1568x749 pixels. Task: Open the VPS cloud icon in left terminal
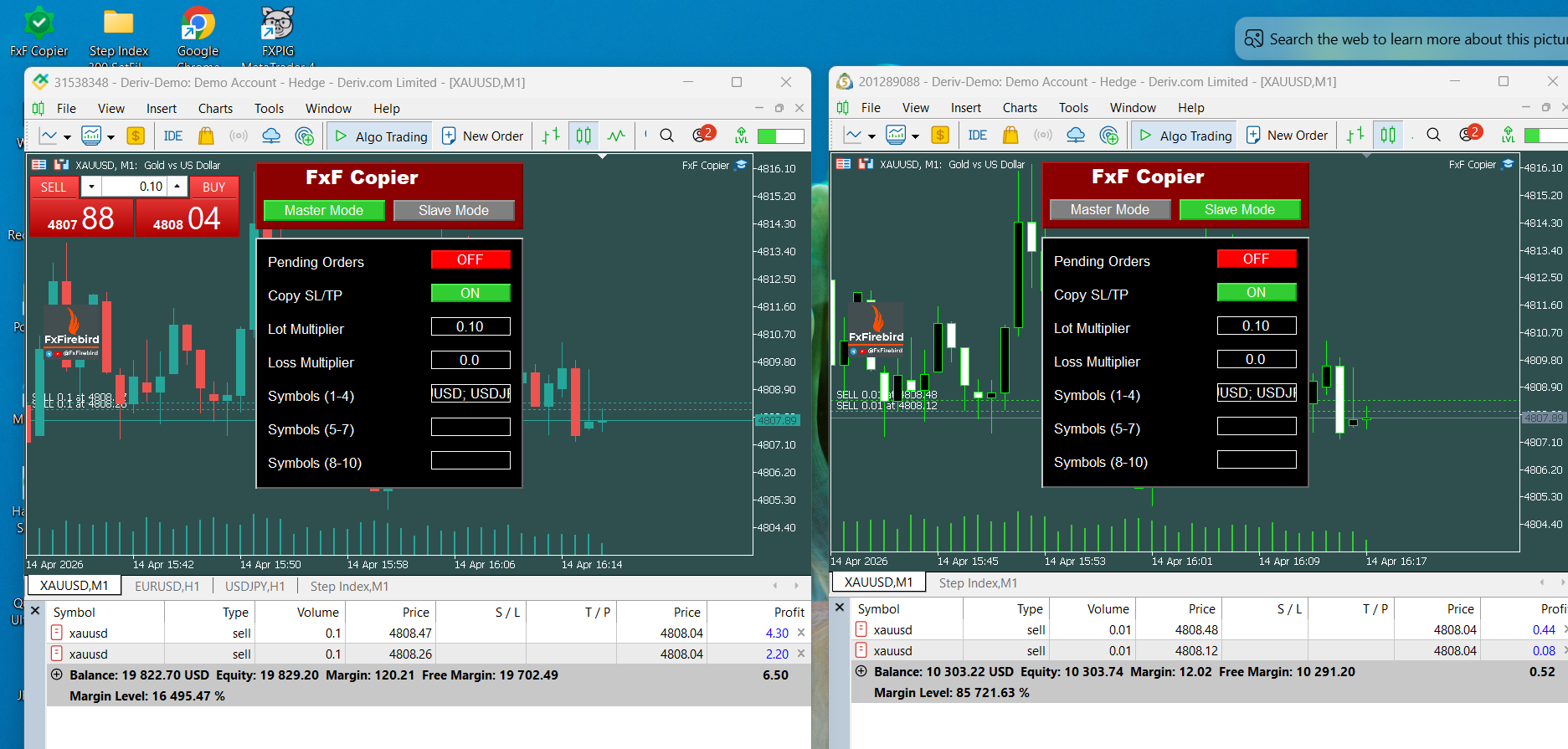tap(271, 136)
